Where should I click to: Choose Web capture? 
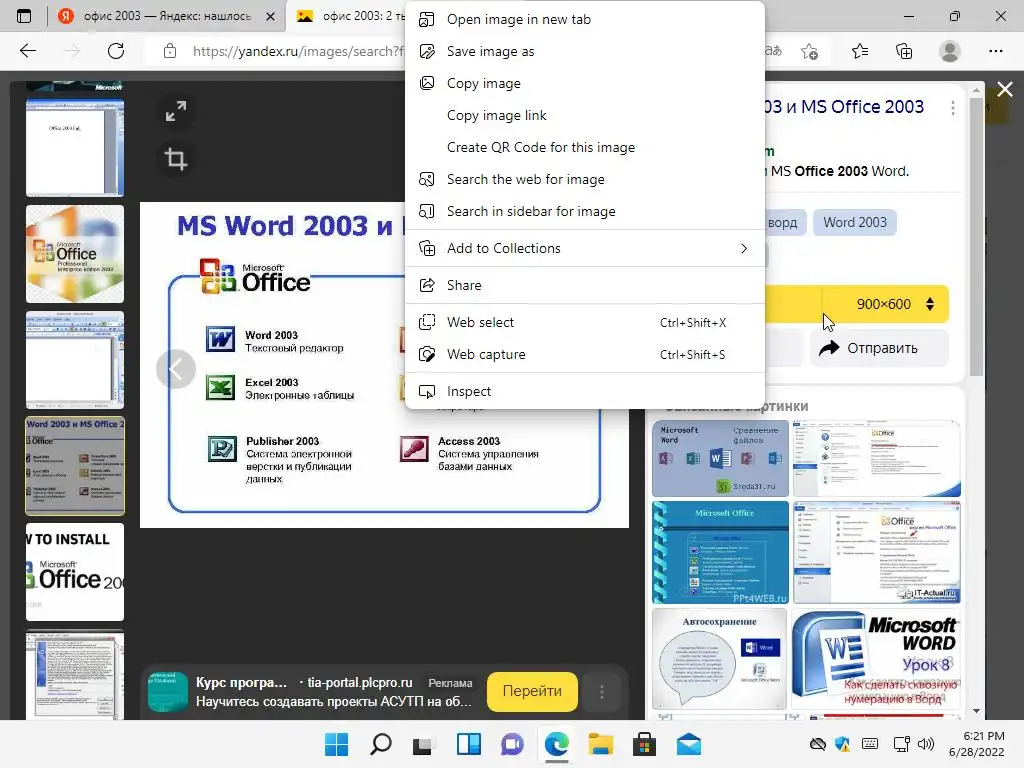coord(584,355)
